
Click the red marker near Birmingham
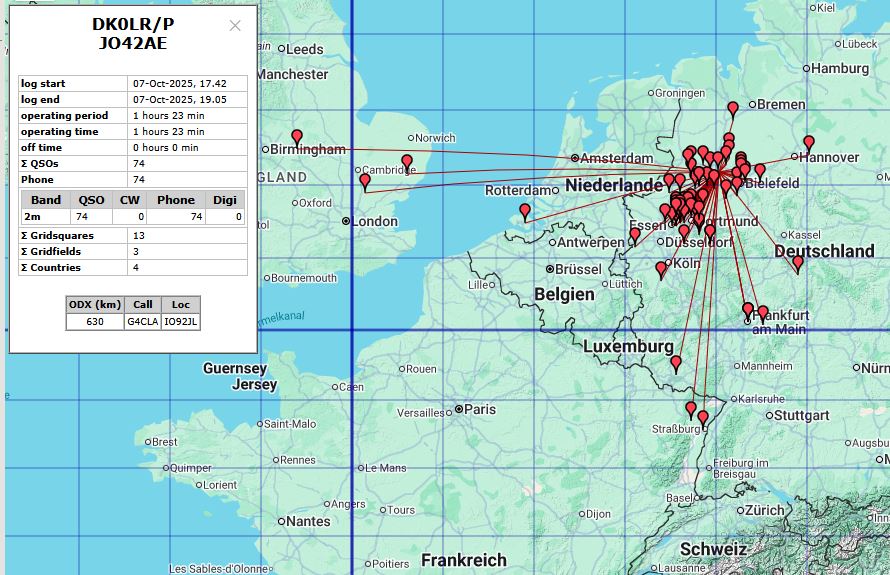297,137
